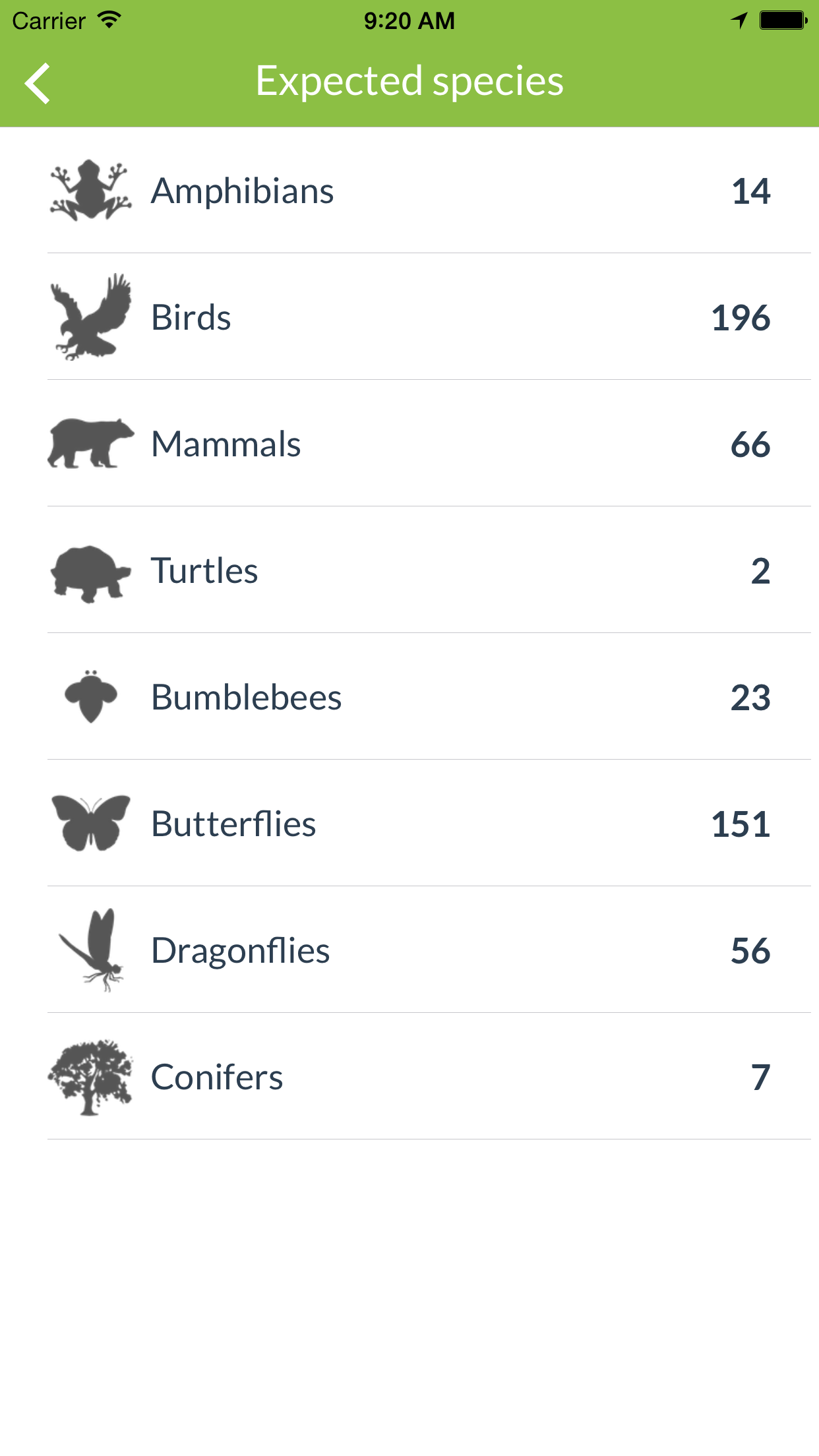Click the bumblebee icon

[x=90, y=696]
